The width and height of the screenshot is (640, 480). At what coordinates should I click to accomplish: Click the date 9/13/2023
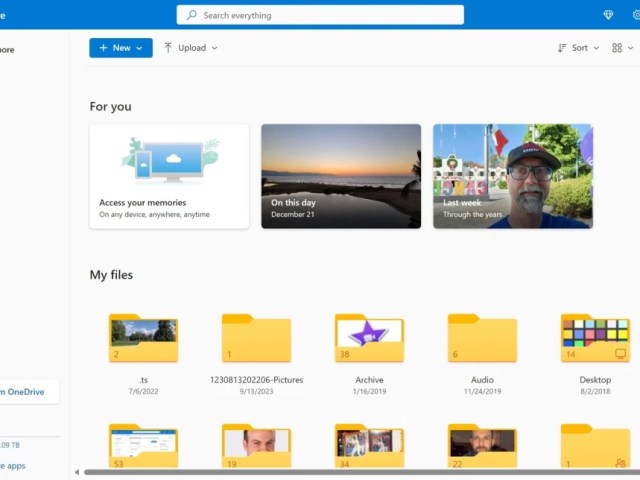coord(256,391)
